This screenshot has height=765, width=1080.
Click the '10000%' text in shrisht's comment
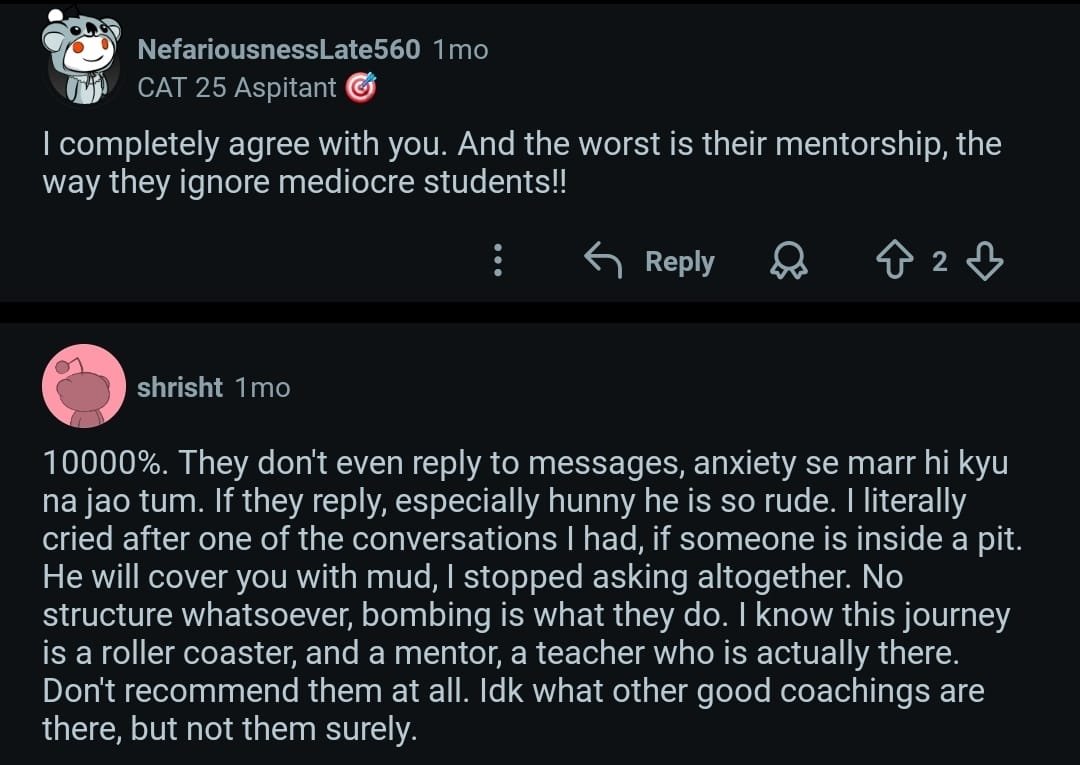[104, 463]
